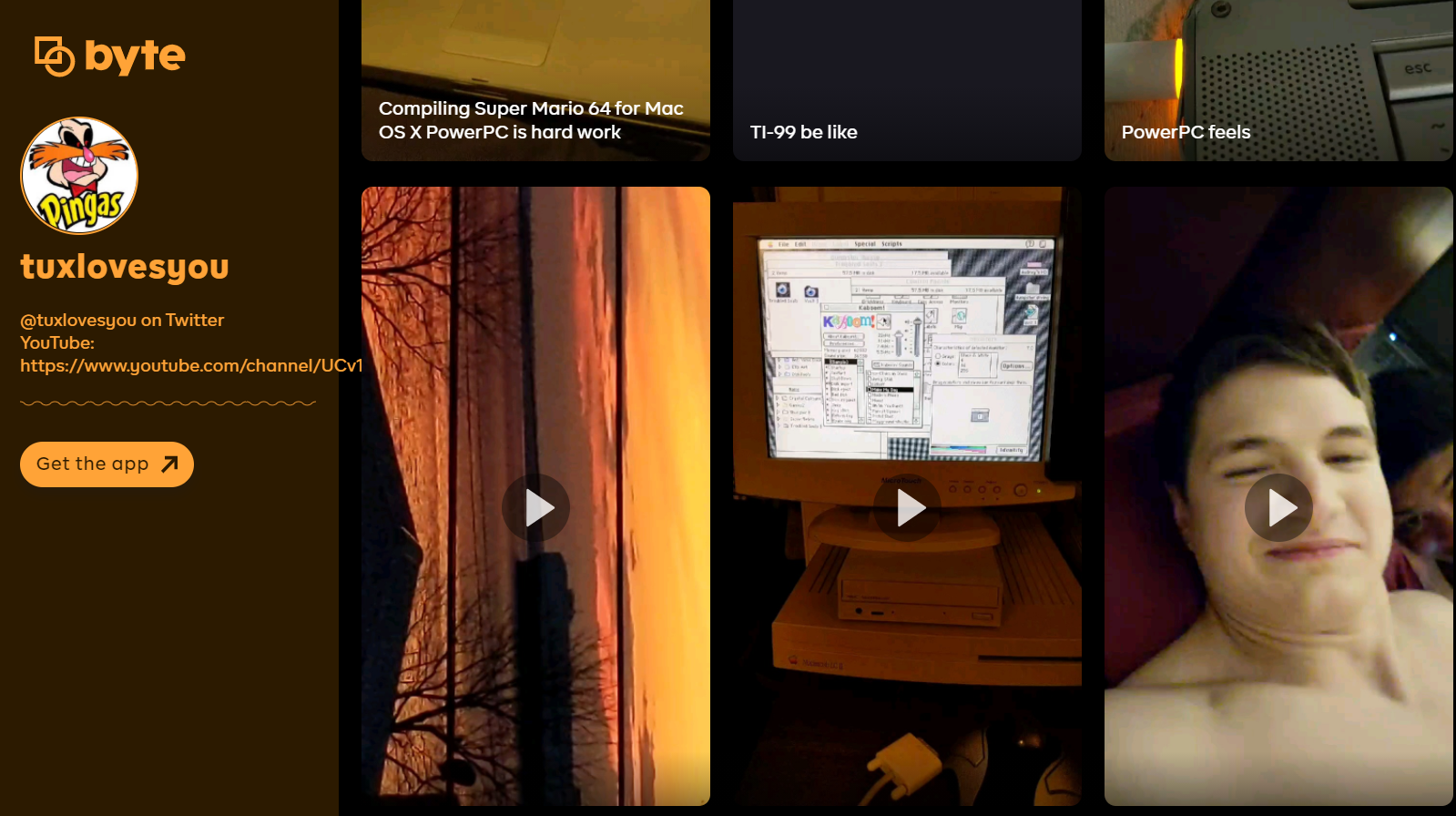Play the sunset trees video

point(535,507)
